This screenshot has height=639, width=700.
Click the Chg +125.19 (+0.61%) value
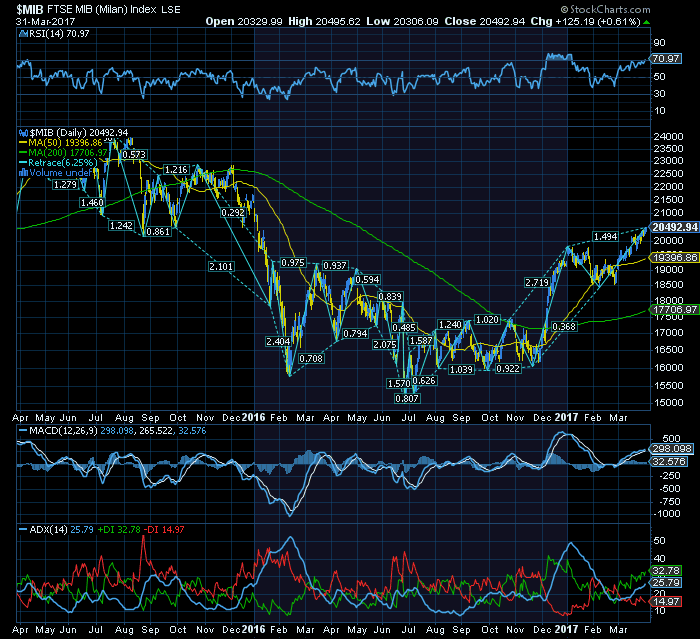[x=586, y=21]
